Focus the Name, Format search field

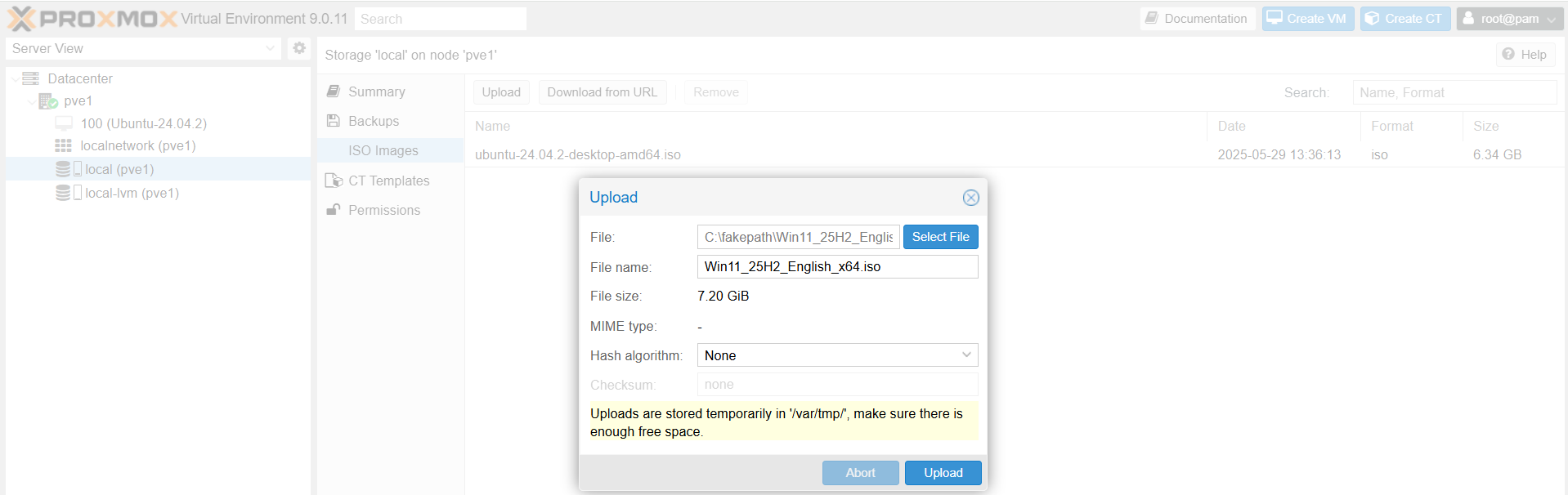click(x=1454, y=92)
